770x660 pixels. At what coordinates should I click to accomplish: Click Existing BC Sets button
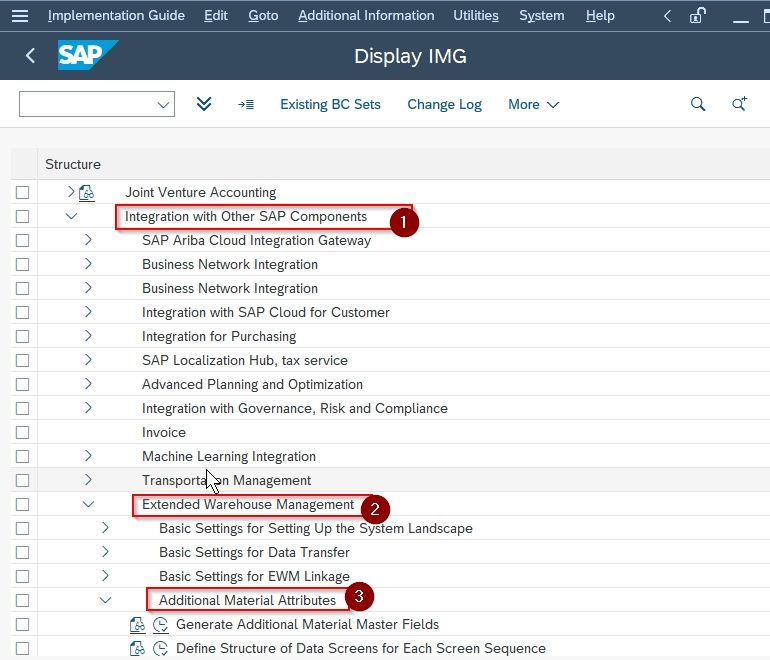(x=330, y=105)
